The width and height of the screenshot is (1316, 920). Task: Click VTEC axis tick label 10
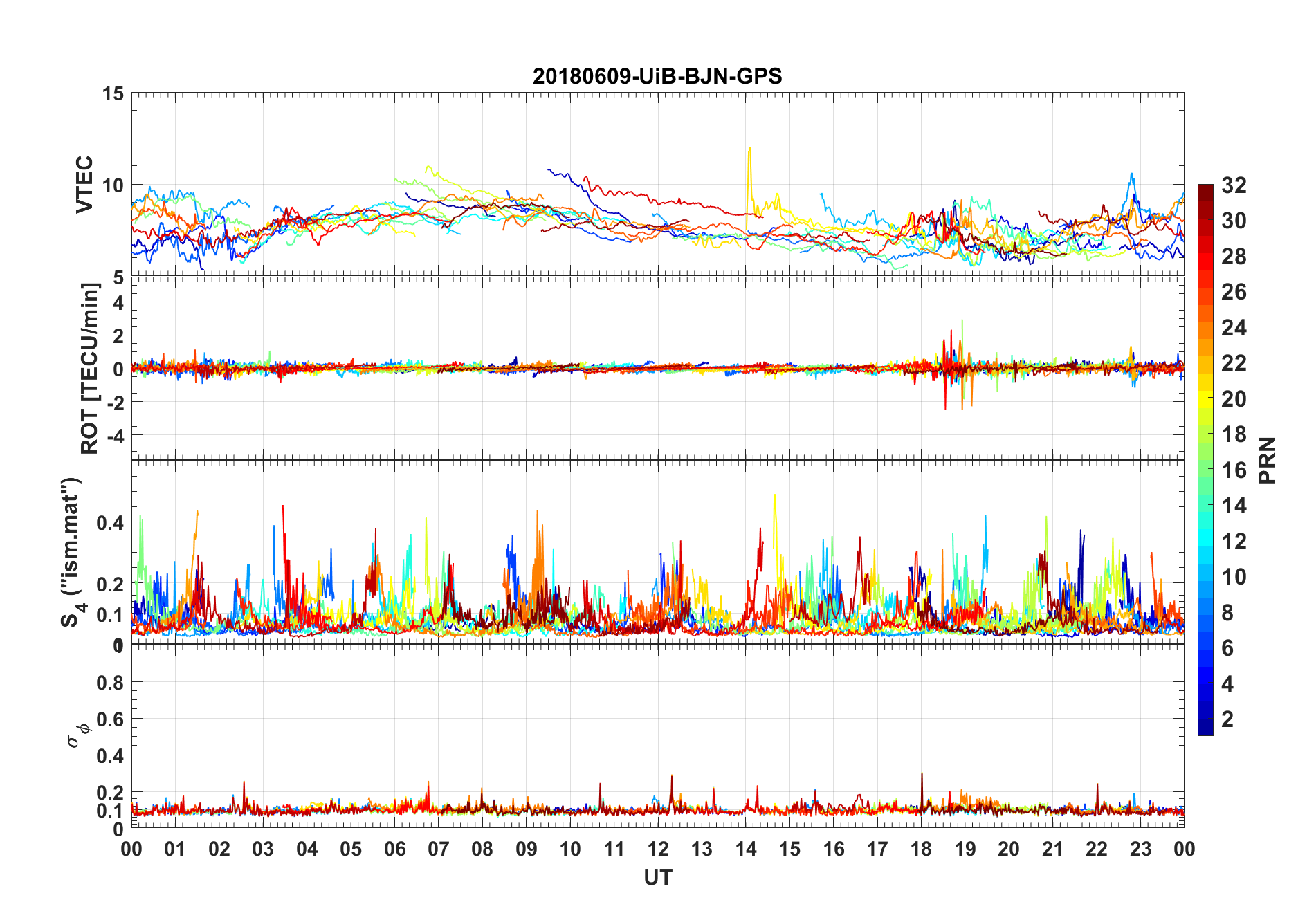[x=113, y=185]
